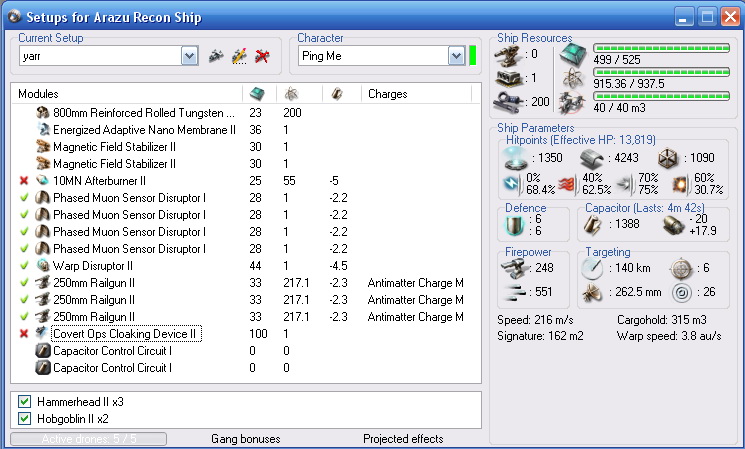Click the drone bay usage bar 40 / 40 m3

[x=661, y=96]
